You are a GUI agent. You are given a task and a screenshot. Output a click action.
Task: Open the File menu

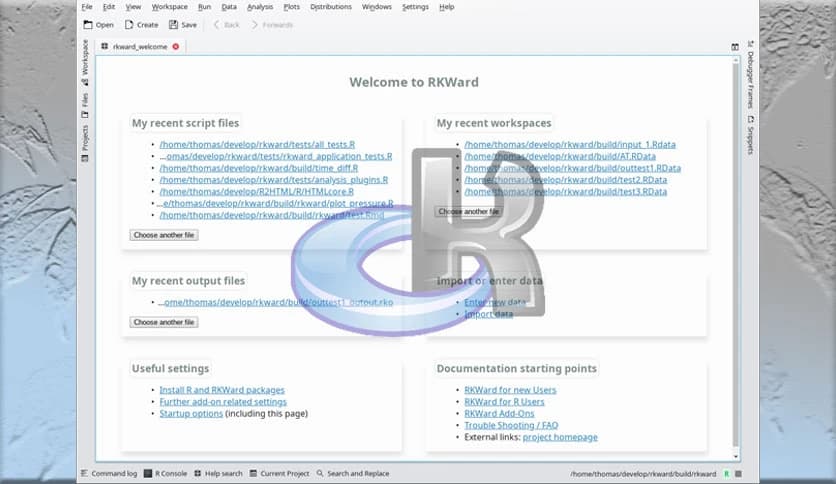(87, 7)
